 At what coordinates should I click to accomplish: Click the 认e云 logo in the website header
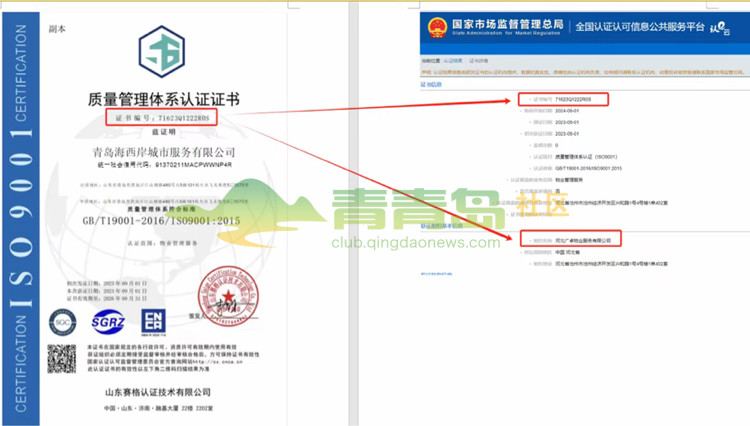[x=720, y=28]
